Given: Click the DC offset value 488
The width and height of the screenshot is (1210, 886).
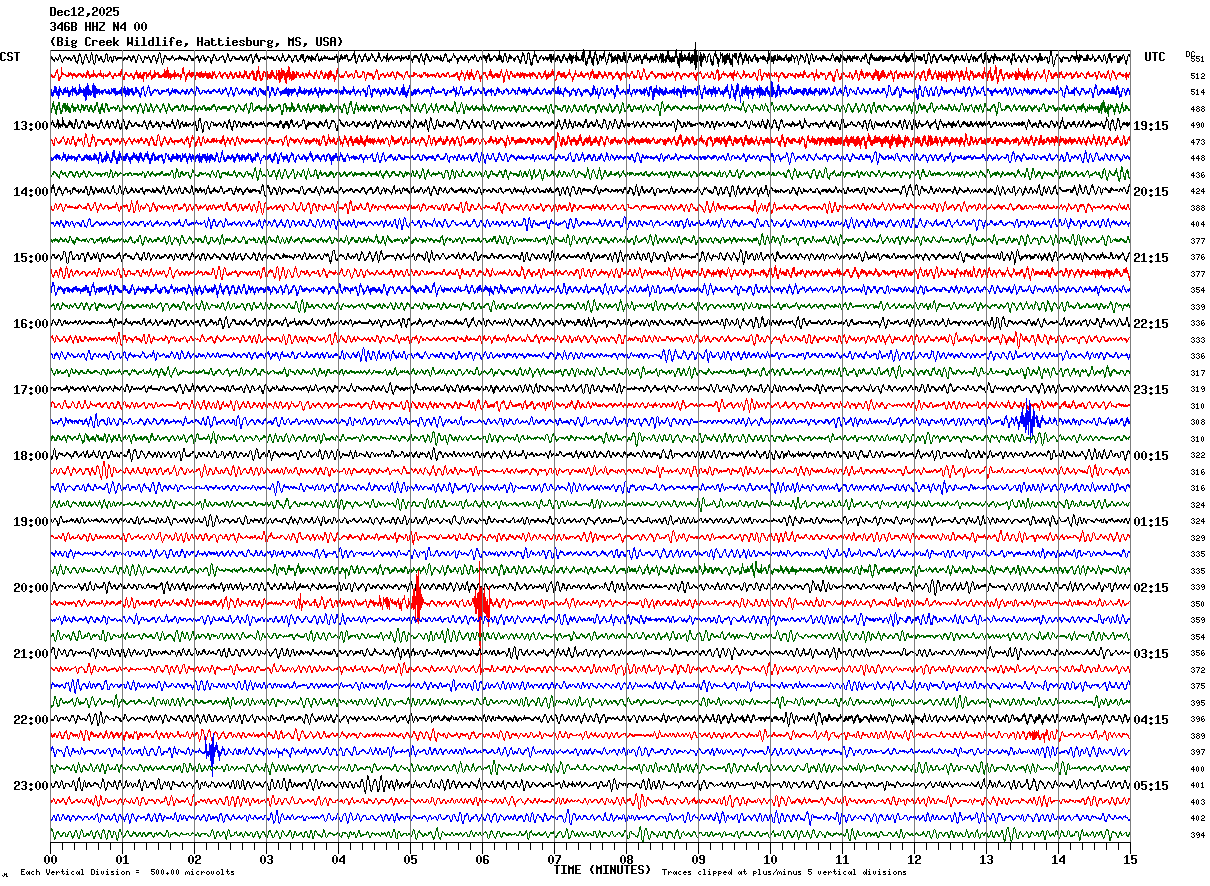Looking at the screenshot, I should tap(1197, 109).
